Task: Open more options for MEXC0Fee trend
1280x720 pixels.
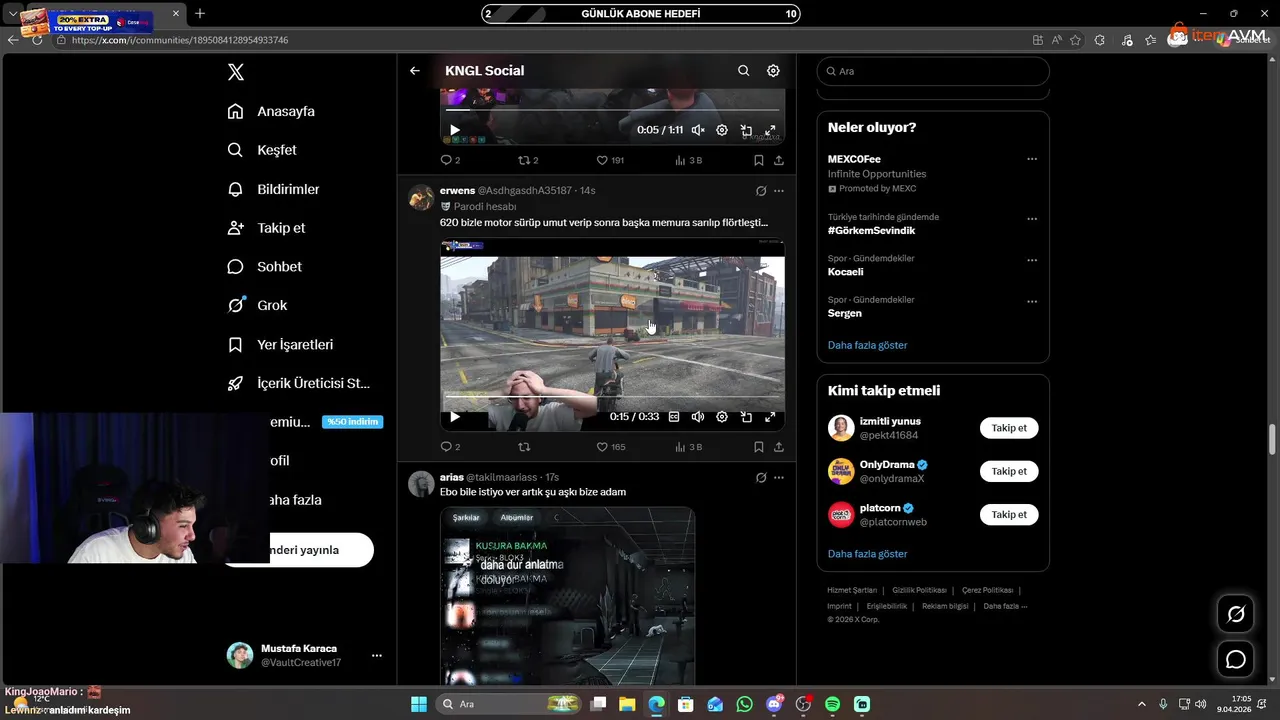Action: point(1032,159)
